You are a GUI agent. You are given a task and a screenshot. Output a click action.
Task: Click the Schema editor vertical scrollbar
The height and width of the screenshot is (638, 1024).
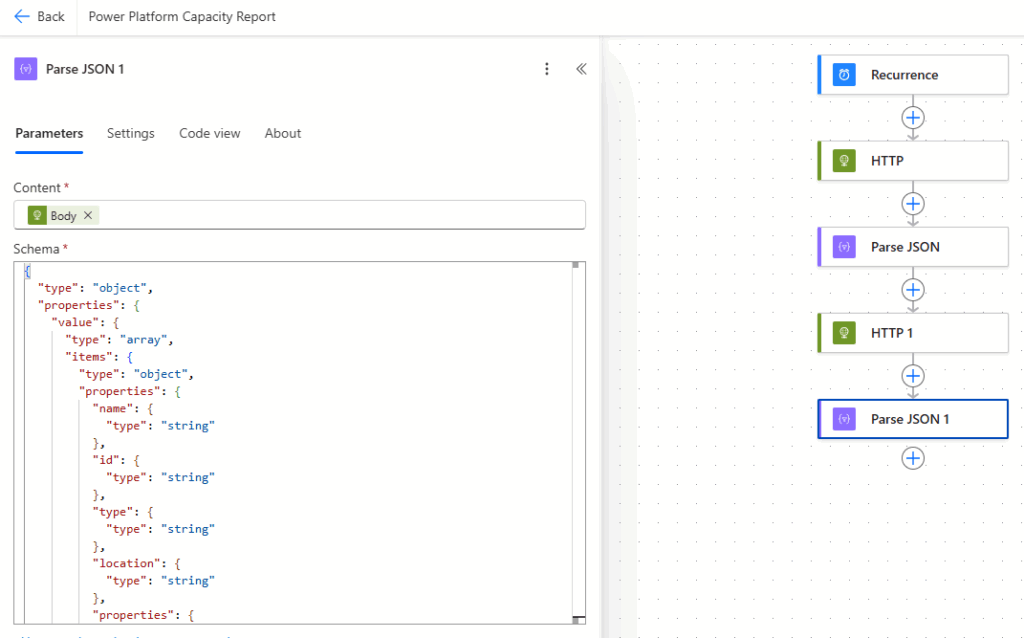[576, 440]
